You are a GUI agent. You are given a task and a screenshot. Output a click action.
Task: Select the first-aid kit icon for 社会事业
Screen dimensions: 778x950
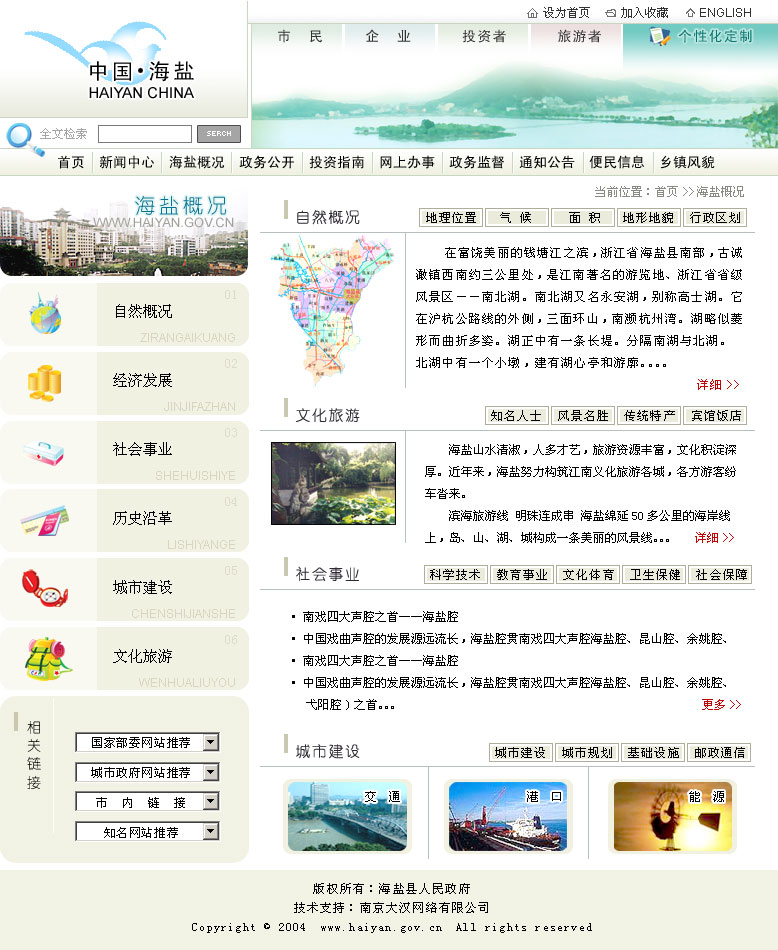click(x=44, y=452)
